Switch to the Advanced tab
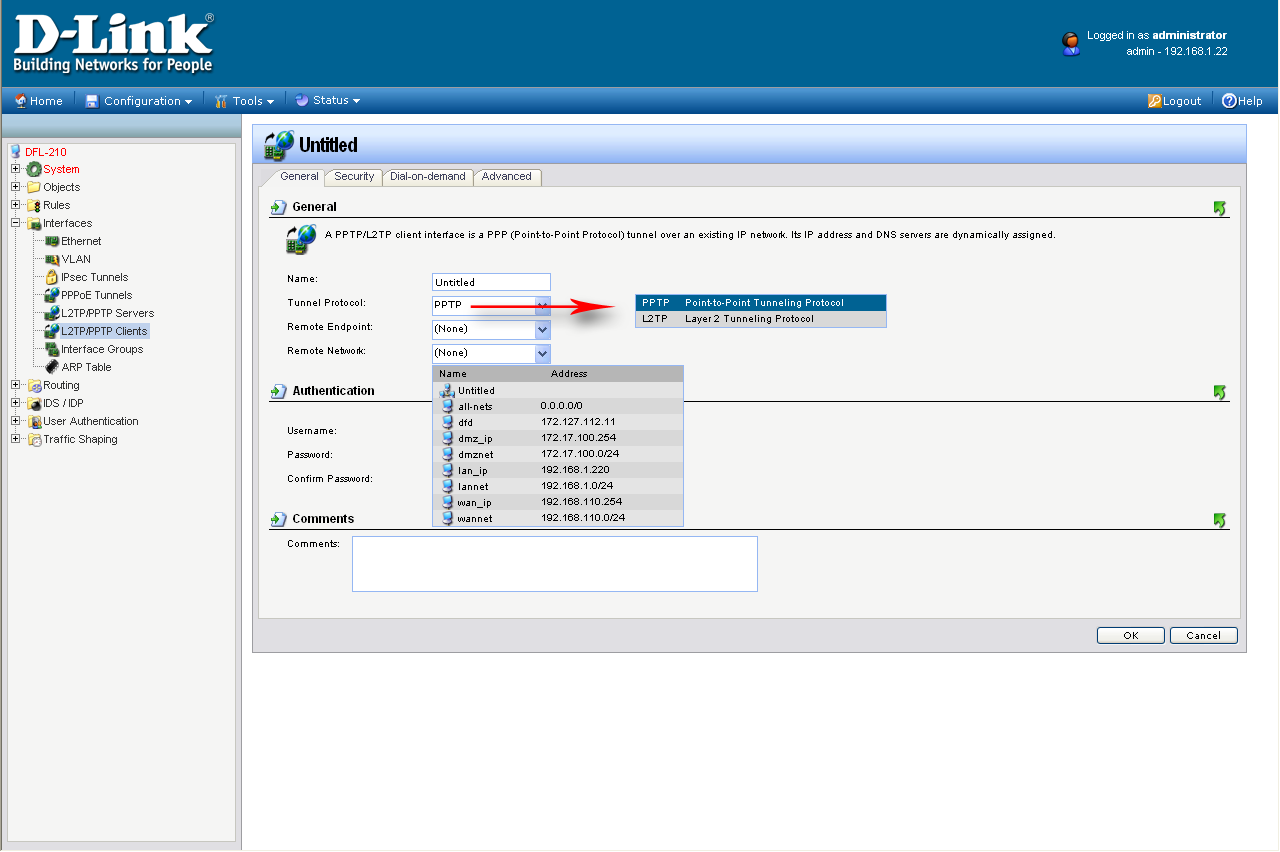 coord(507,177)
